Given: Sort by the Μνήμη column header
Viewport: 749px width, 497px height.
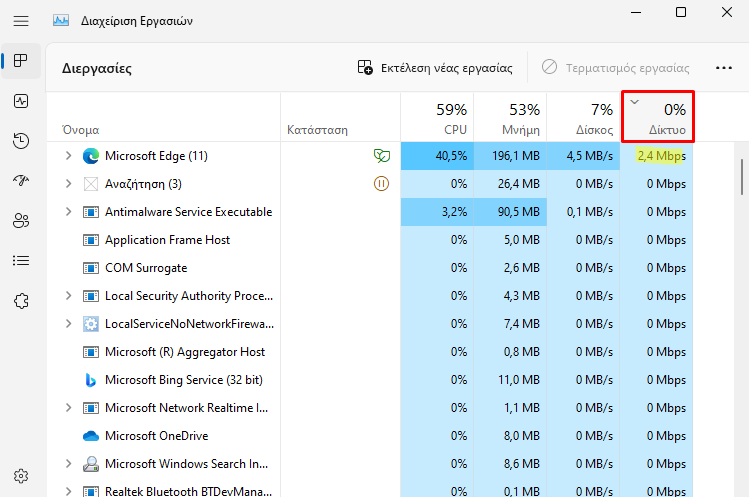Looking at the screenshot, I should pyautogui.click(x=510, y=117).
